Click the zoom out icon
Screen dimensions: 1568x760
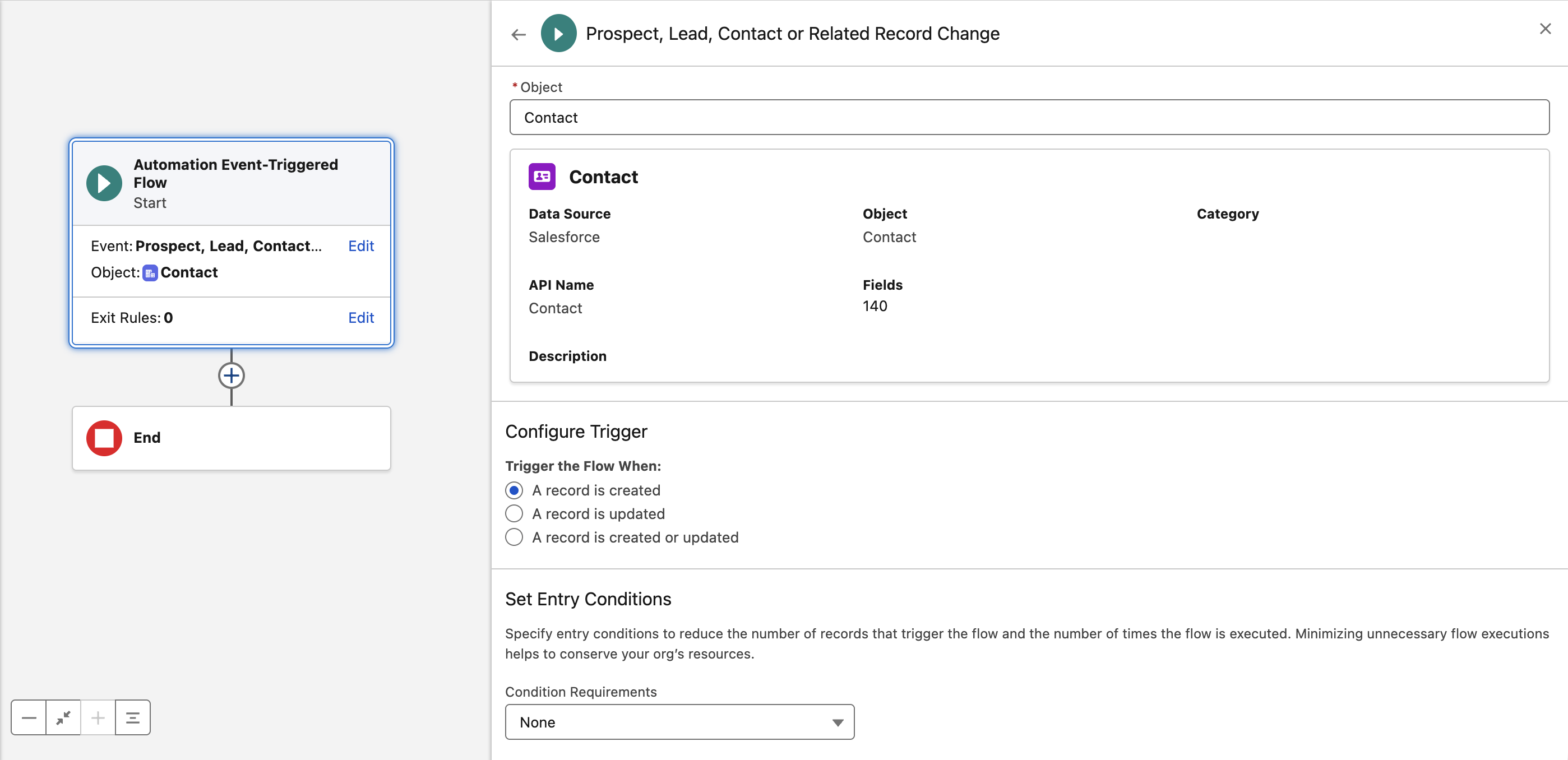click(28, 717)
